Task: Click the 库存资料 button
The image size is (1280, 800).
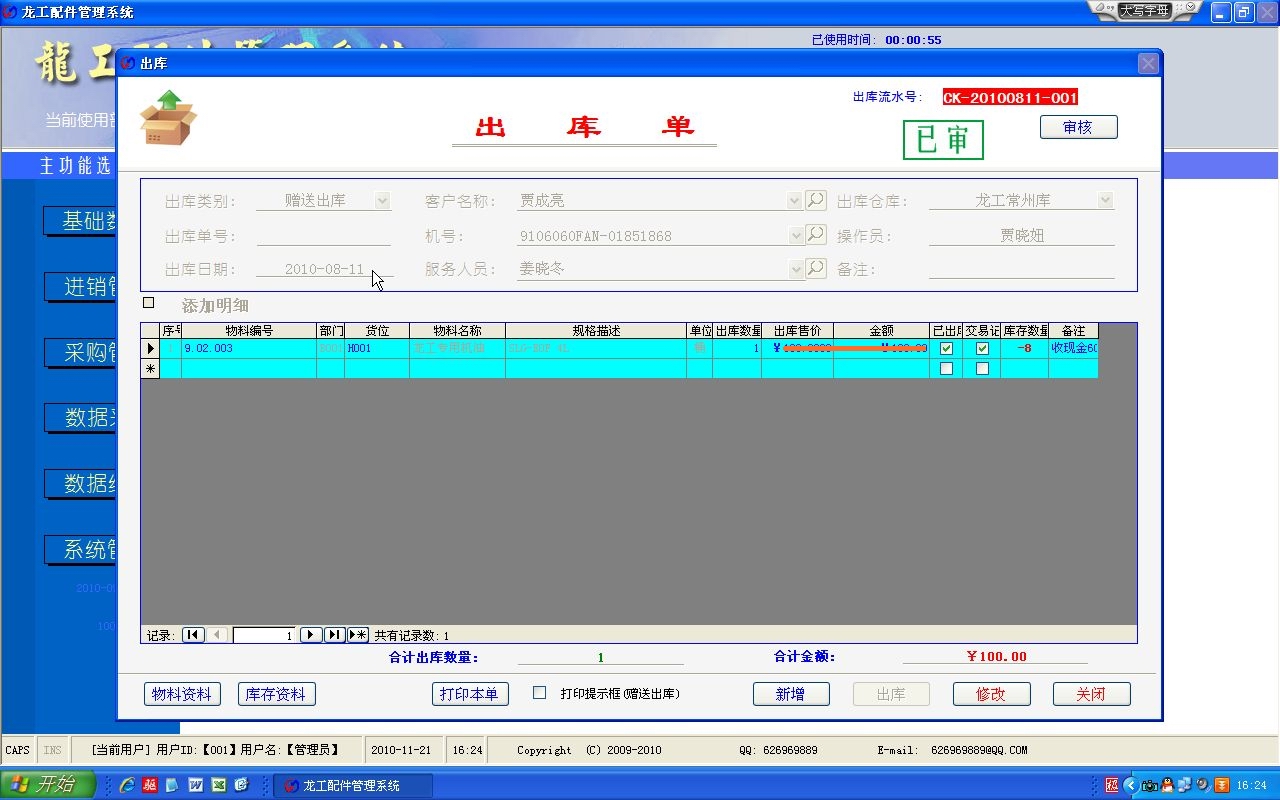Action: (x=276, y=694)
